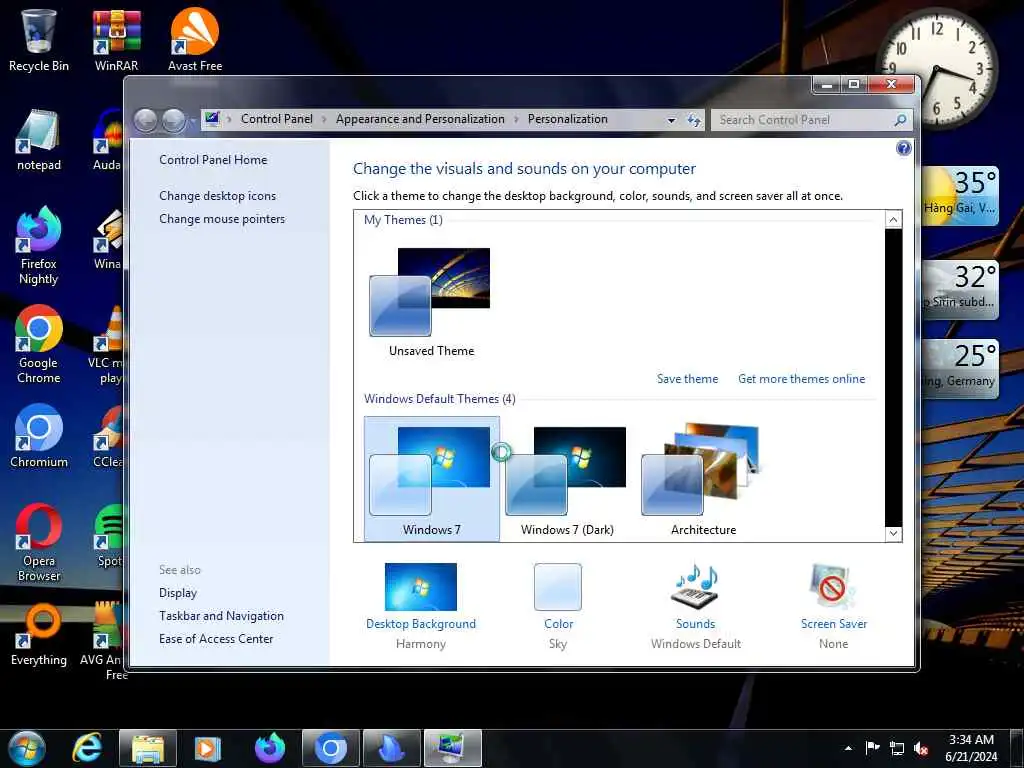
Task: Open Change mouse pointers link
Action: pos(222,219)
